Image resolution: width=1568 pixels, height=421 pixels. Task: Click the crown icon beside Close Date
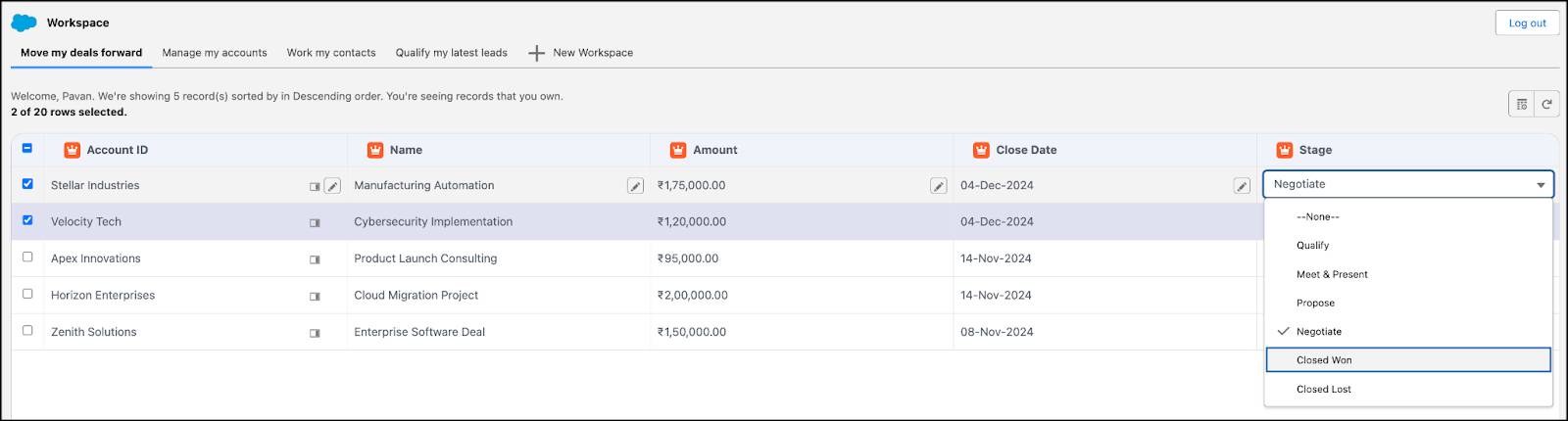(981, 150)
